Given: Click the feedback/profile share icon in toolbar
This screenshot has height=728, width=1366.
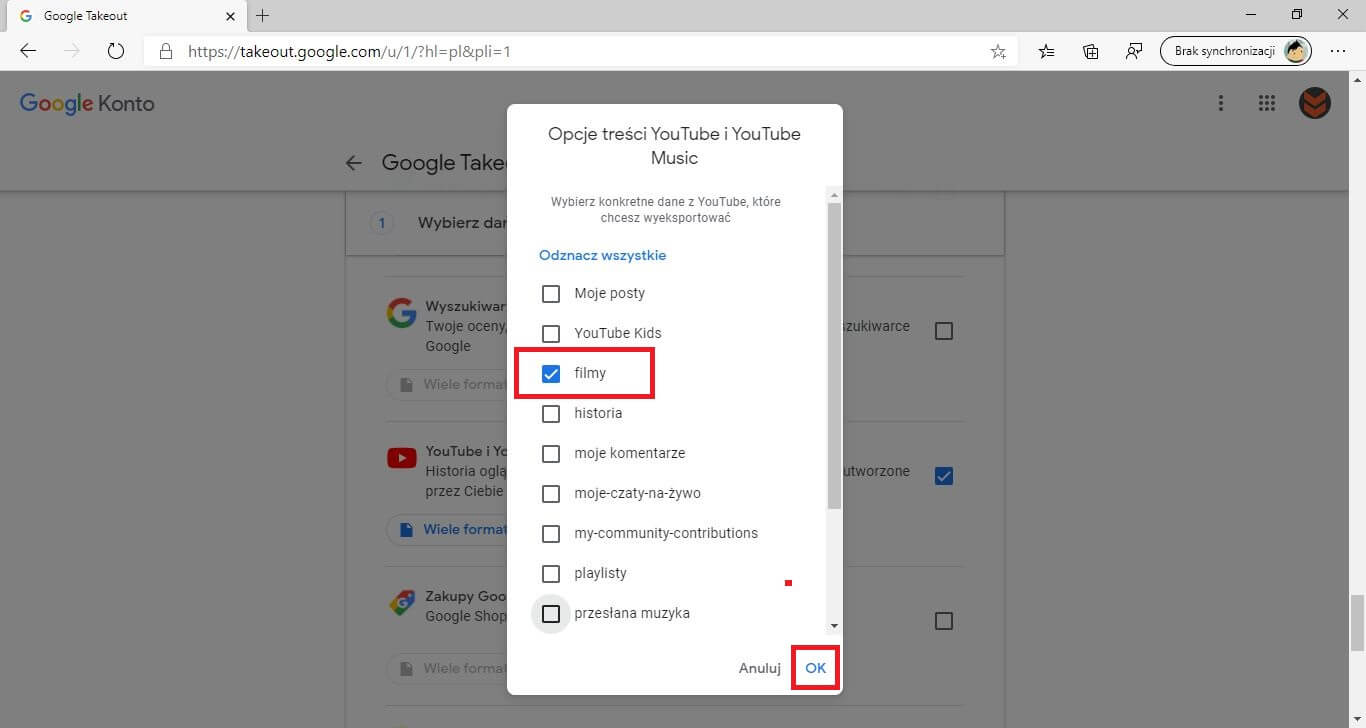Looking at the screenshot, I should coord(1134,51).
